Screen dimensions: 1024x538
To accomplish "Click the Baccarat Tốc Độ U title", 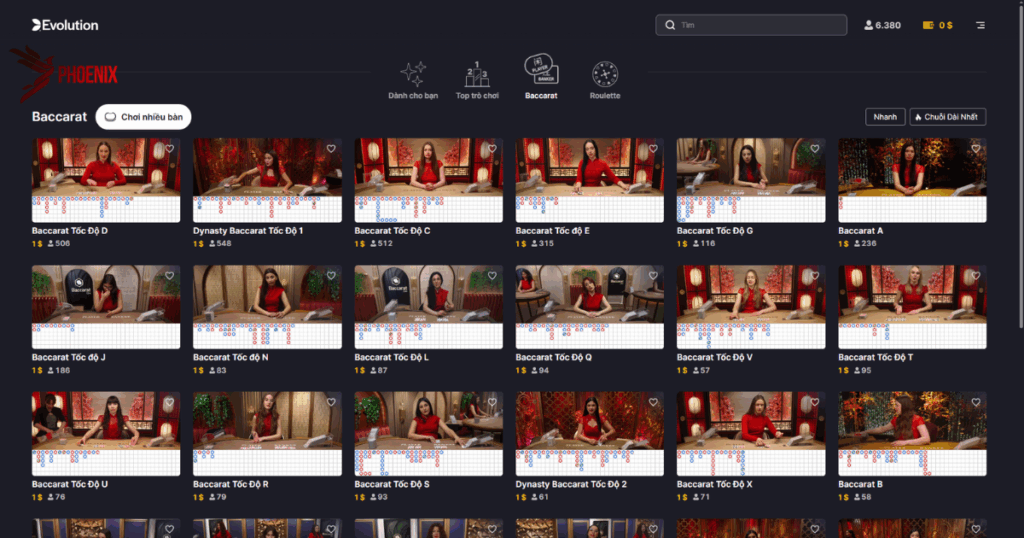I will tap(70, 484).
